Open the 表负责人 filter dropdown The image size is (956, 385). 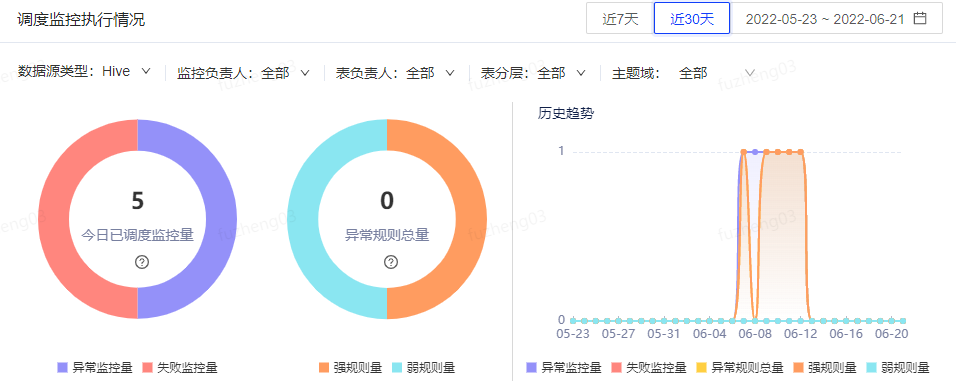pyautogui.click(x=396, y=73)
